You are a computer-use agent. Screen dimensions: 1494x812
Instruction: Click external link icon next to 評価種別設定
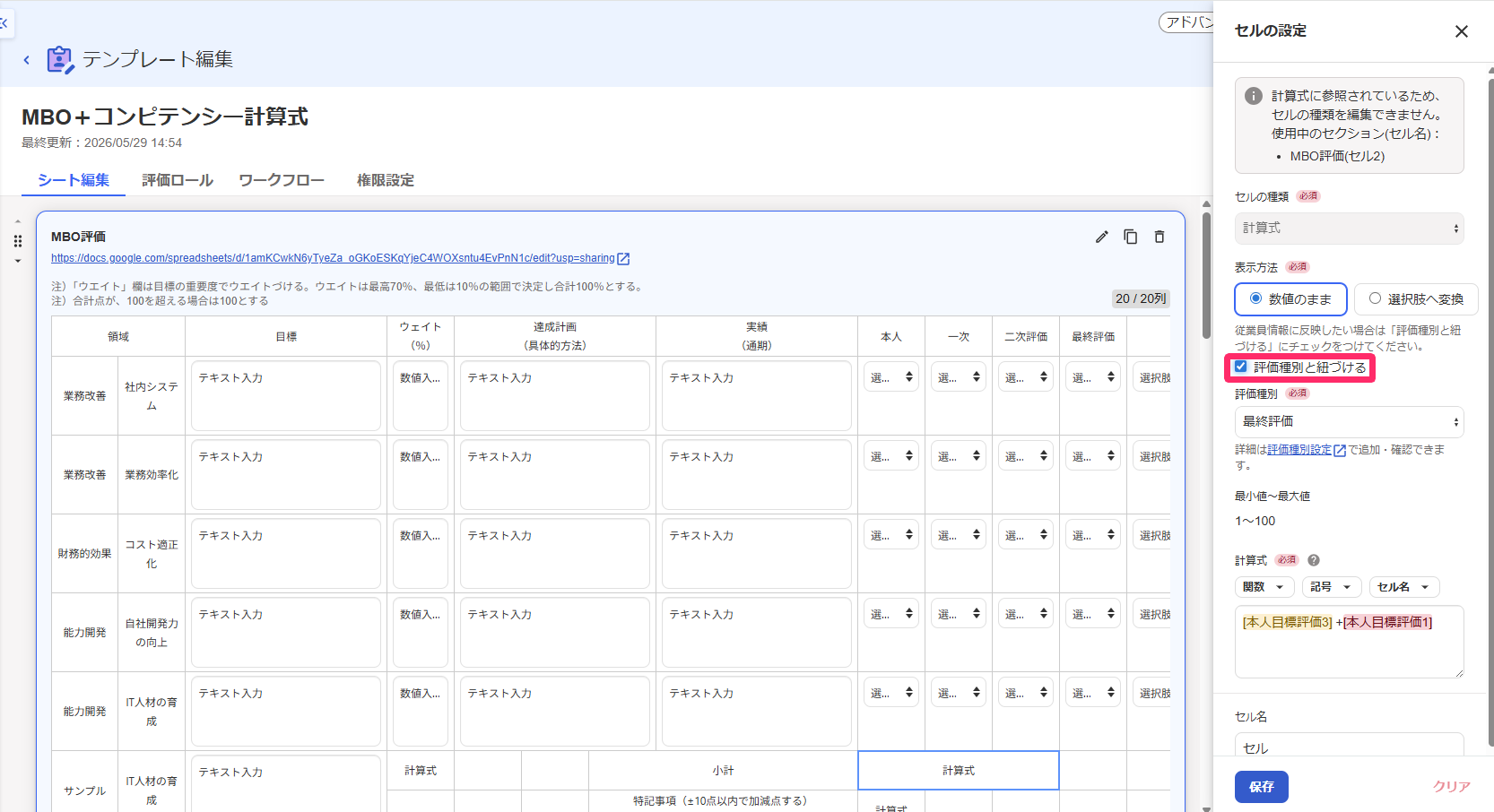[x=1340, y=451]
